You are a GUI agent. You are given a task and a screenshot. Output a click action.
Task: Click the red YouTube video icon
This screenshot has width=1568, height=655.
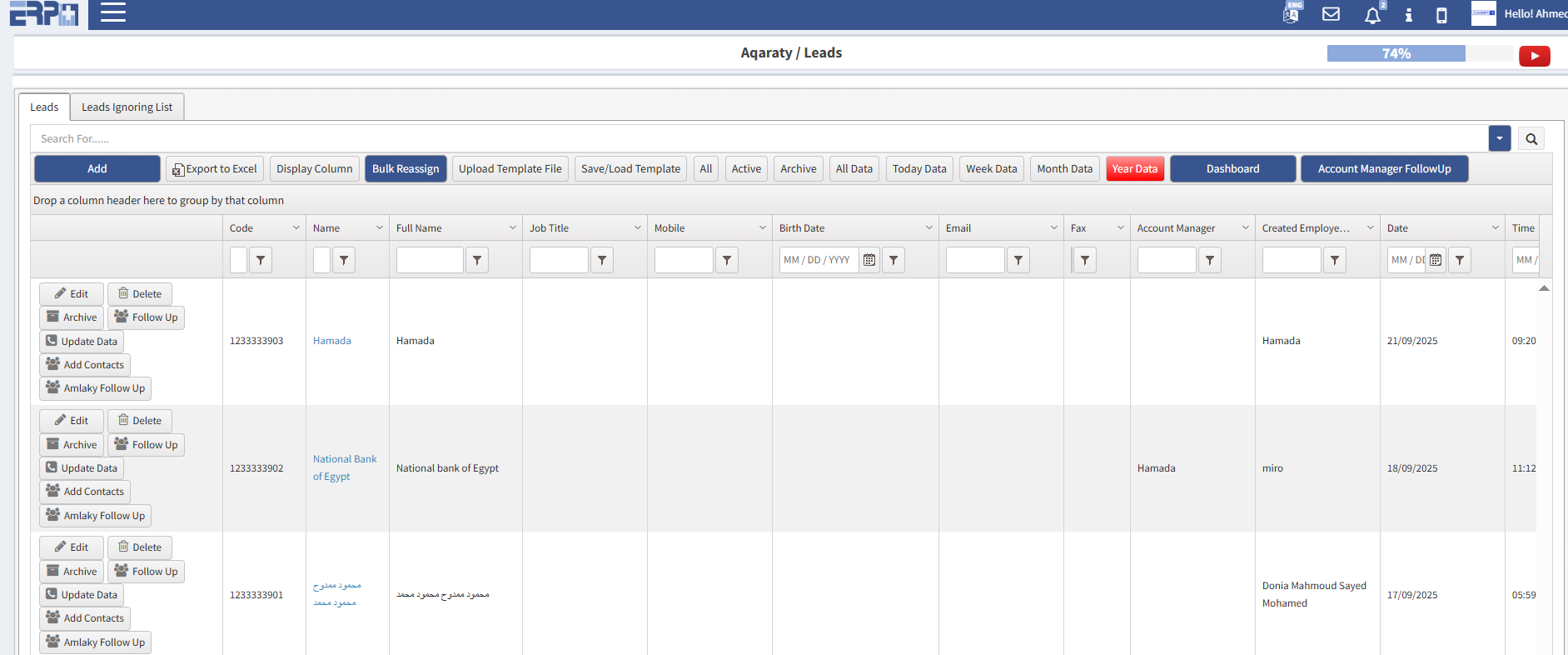[x=1534, y=56]
